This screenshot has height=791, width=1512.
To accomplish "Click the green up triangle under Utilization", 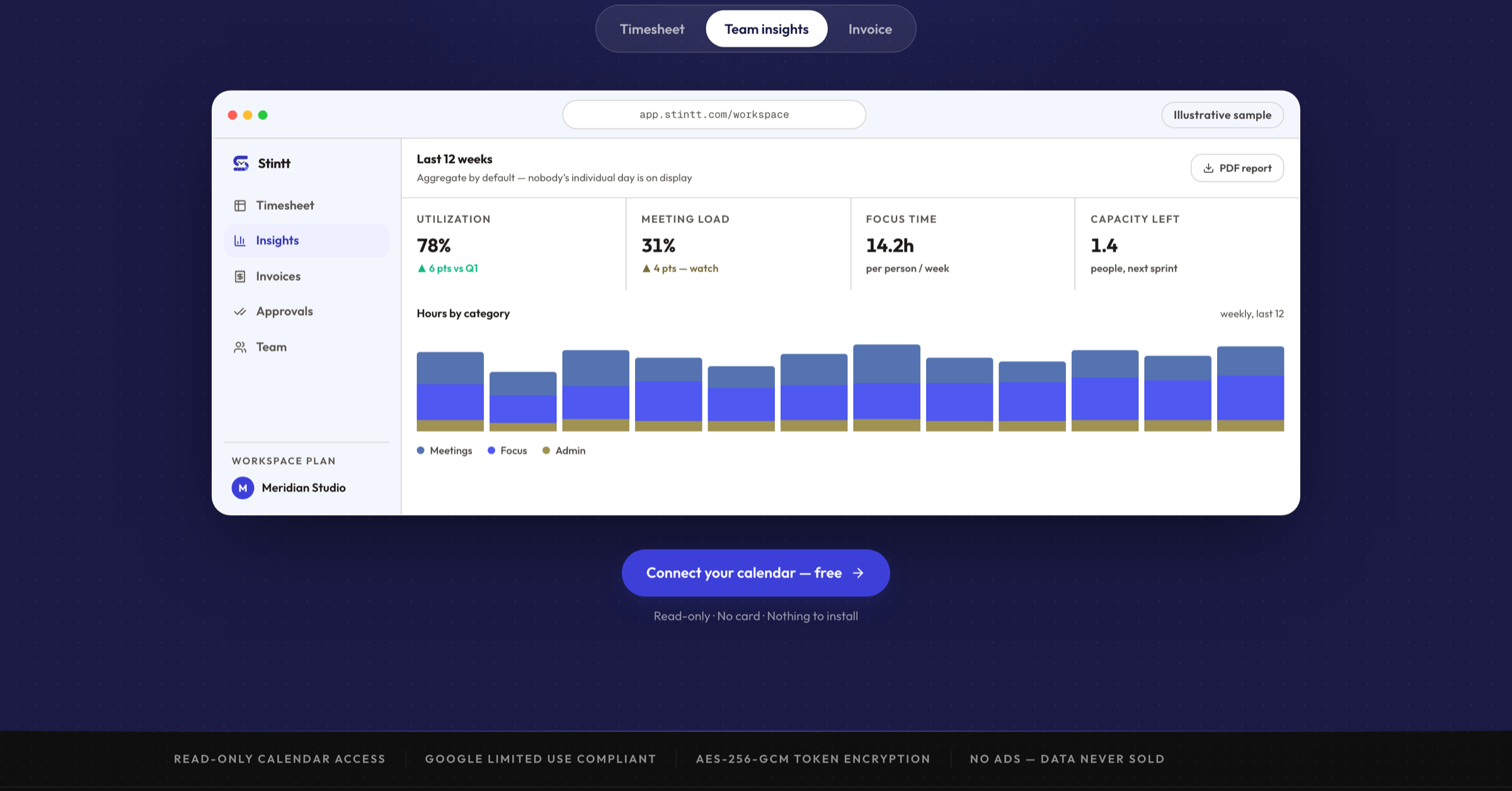I will (421, 268).
